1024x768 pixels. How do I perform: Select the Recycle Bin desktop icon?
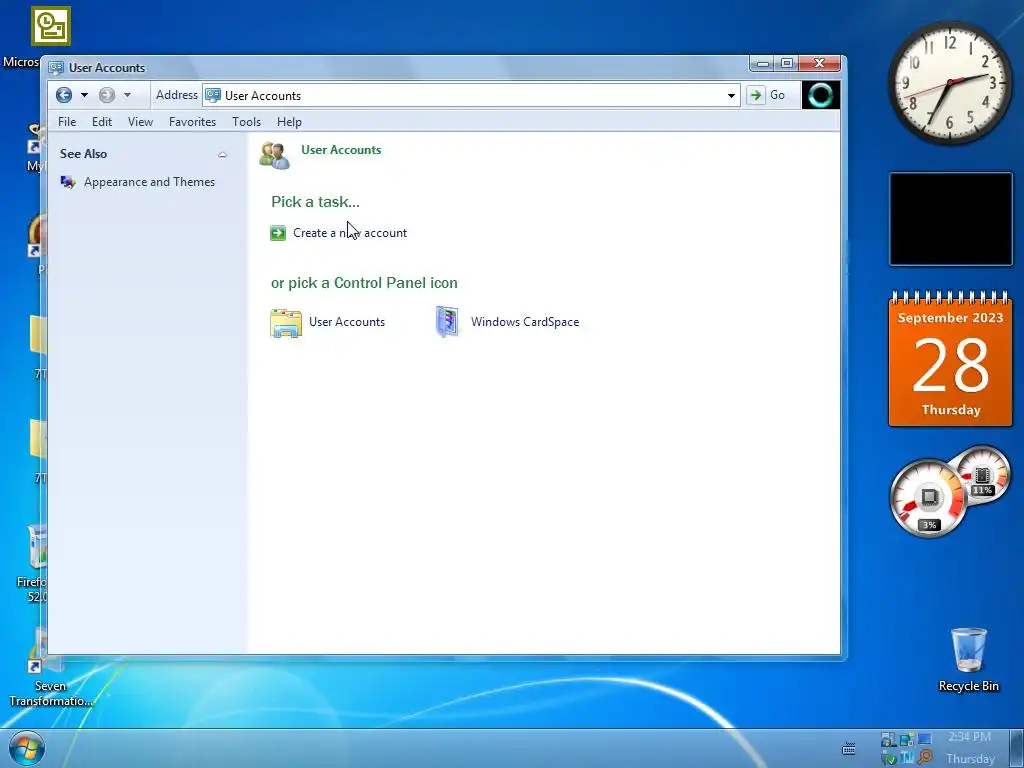click(x=968, y=659)
